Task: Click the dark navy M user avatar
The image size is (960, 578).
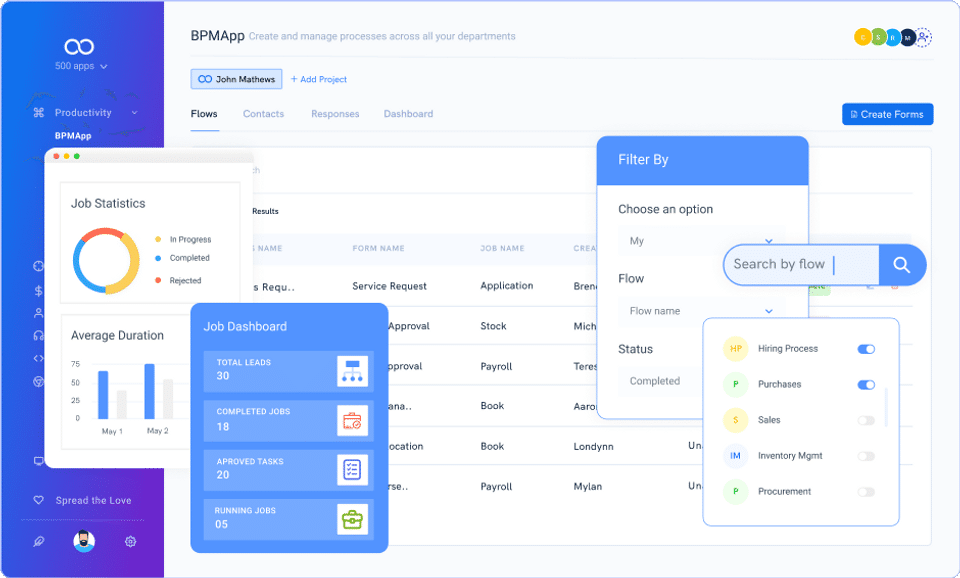Action: [907, 37]
